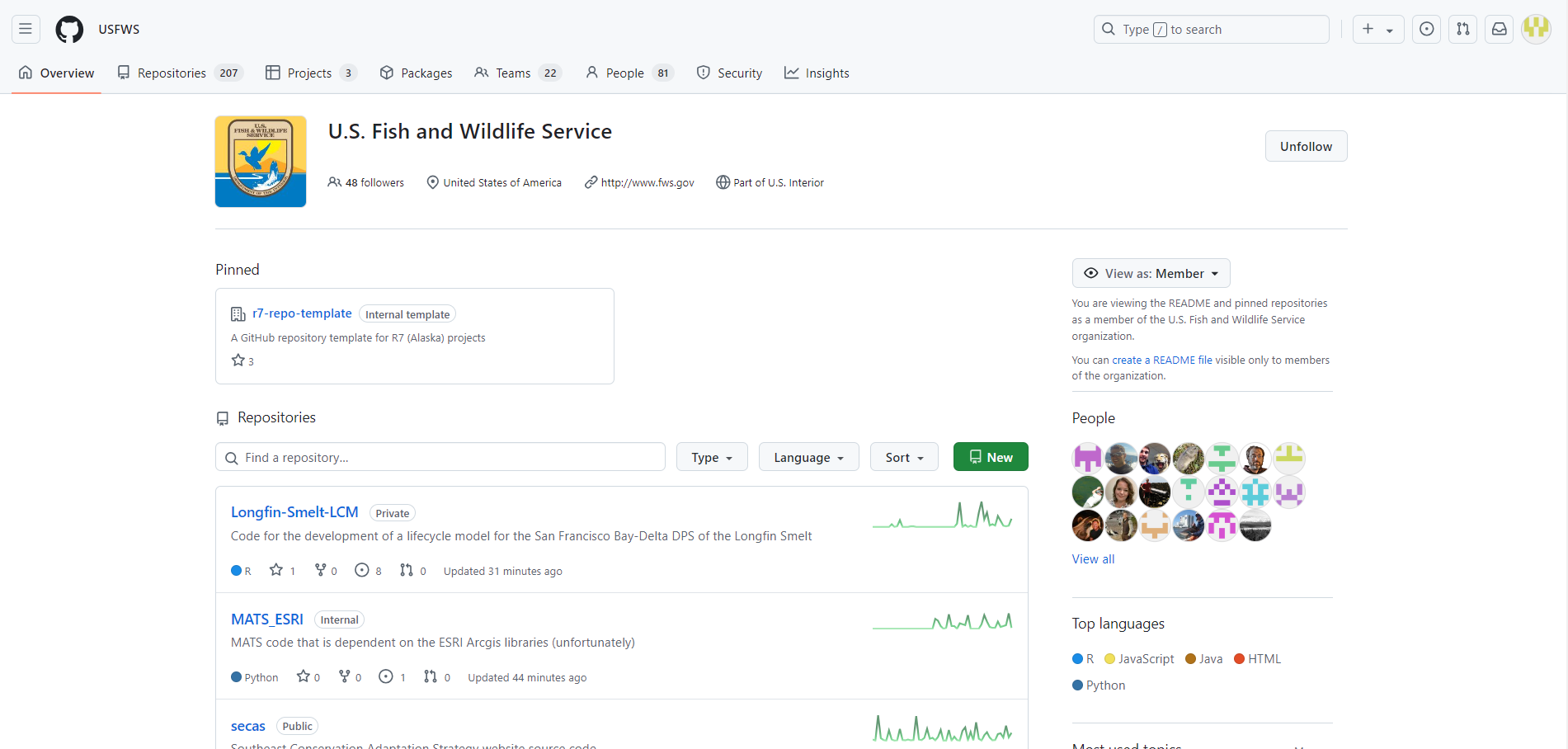Click the recent activity clock icon
Viewport: 1568px width, 749px height.
coord(1426,29)
